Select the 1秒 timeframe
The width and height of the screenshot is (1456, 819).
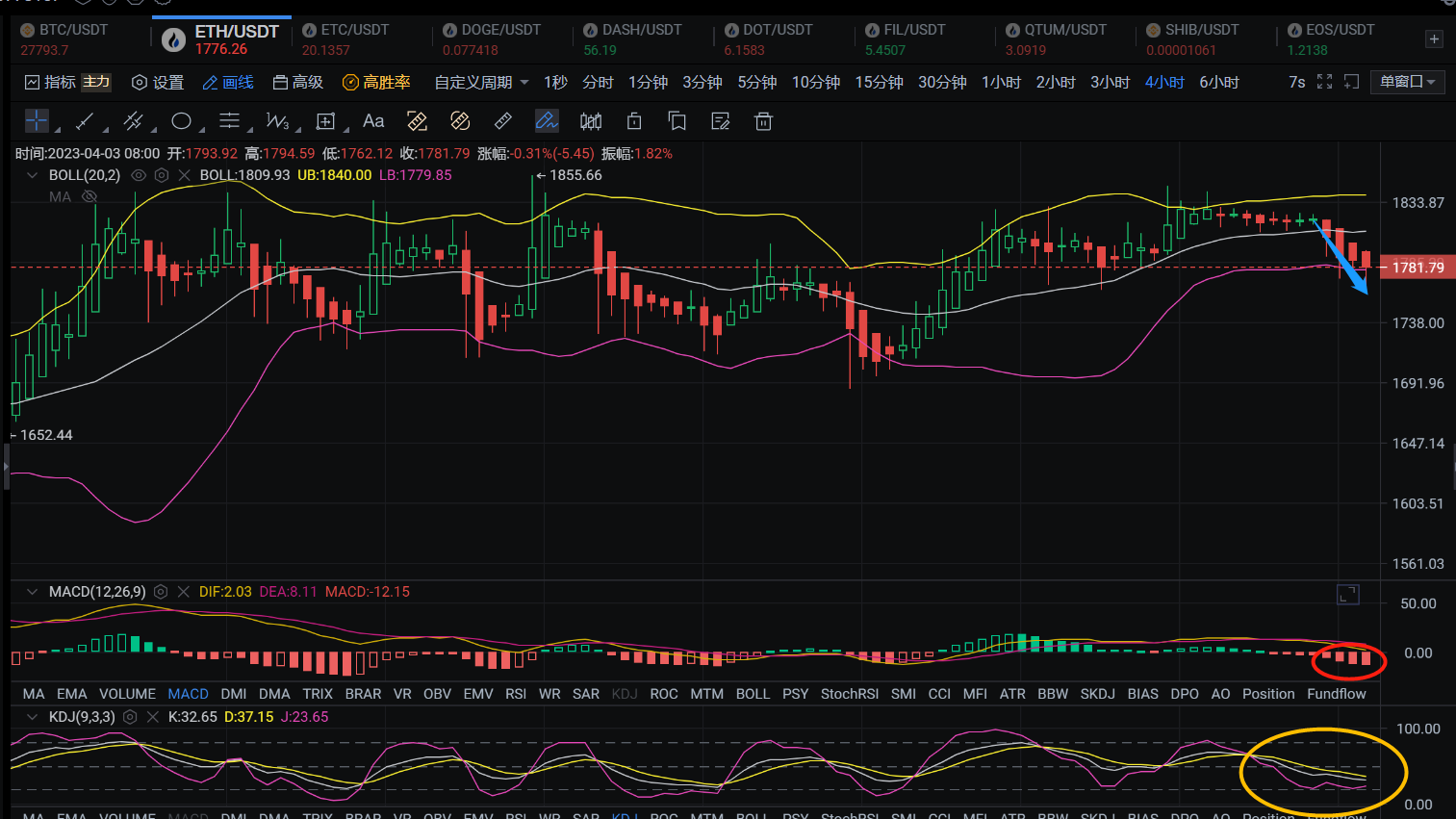pos(555,83)
